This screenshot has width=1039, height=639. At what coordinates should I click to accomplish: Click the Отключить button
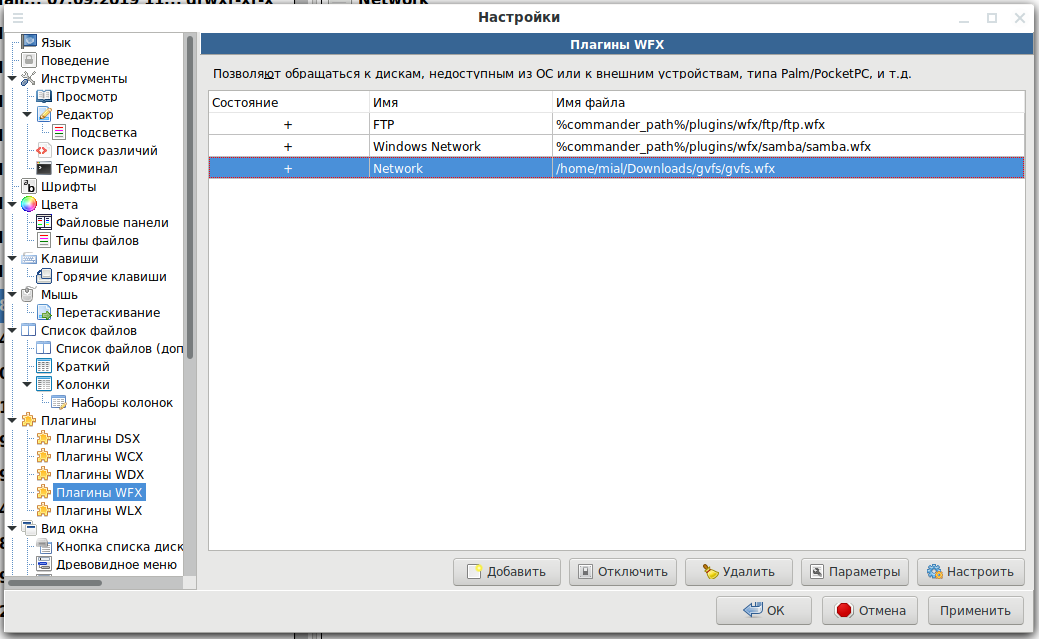point(623,571)
